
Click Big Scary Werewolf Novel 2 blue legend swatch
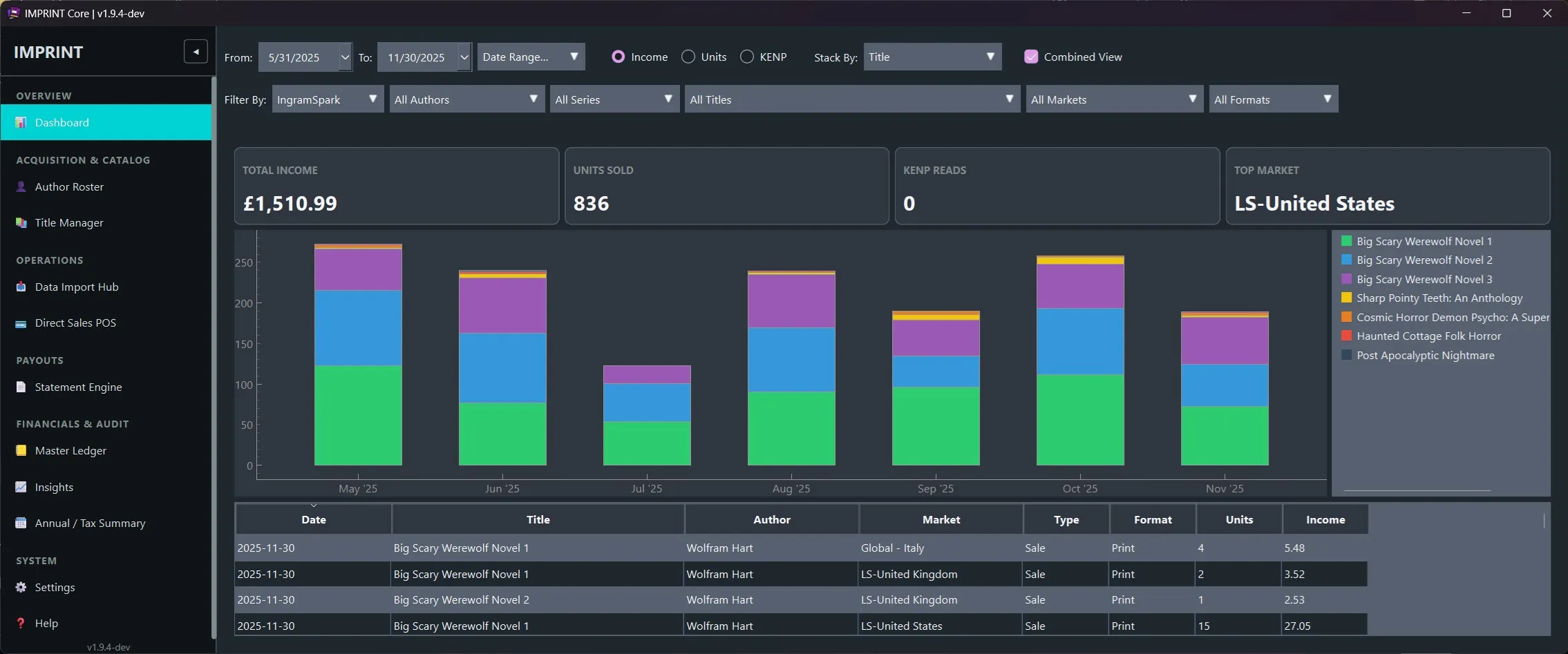pyautogui.click(x=1346, y=260)
